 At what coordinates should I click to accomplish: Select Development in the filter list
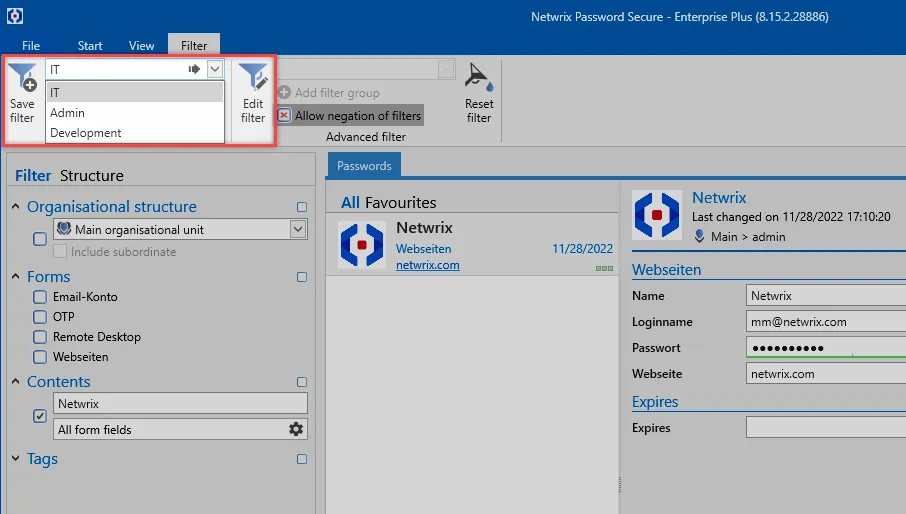(x=135, y=133)
